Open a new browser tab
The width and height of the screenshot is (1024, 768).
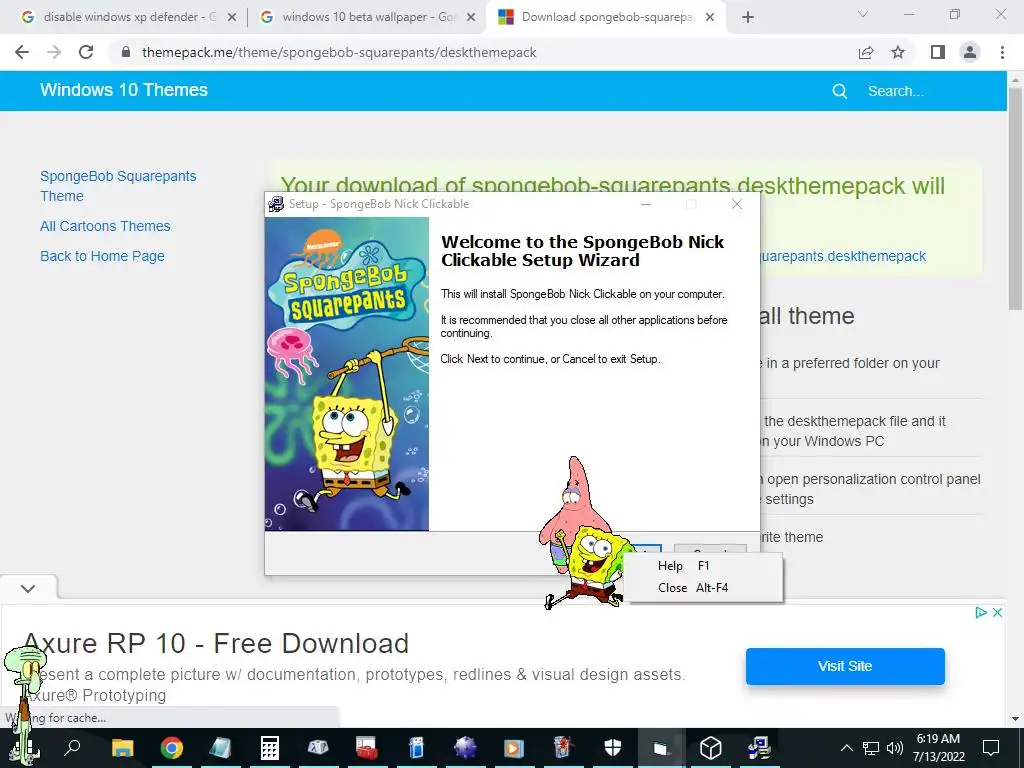(748, 17)
